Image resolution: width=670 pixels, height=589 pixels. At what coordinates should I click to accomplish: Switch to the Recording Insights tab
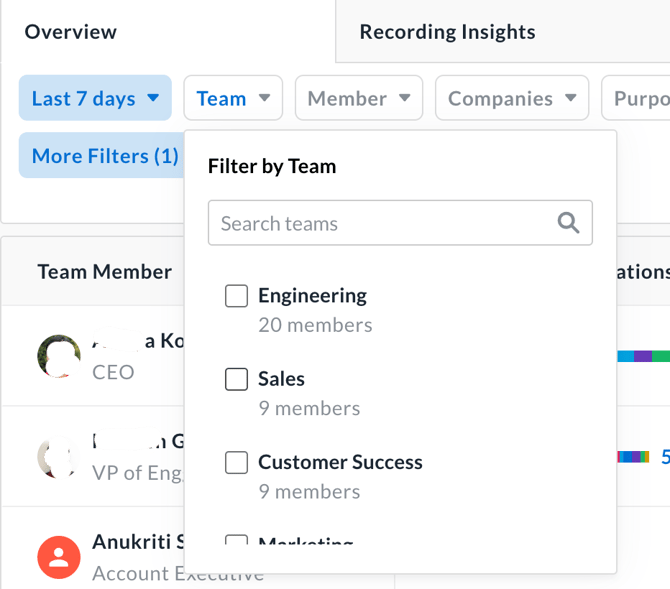click(x=447, y=32)
